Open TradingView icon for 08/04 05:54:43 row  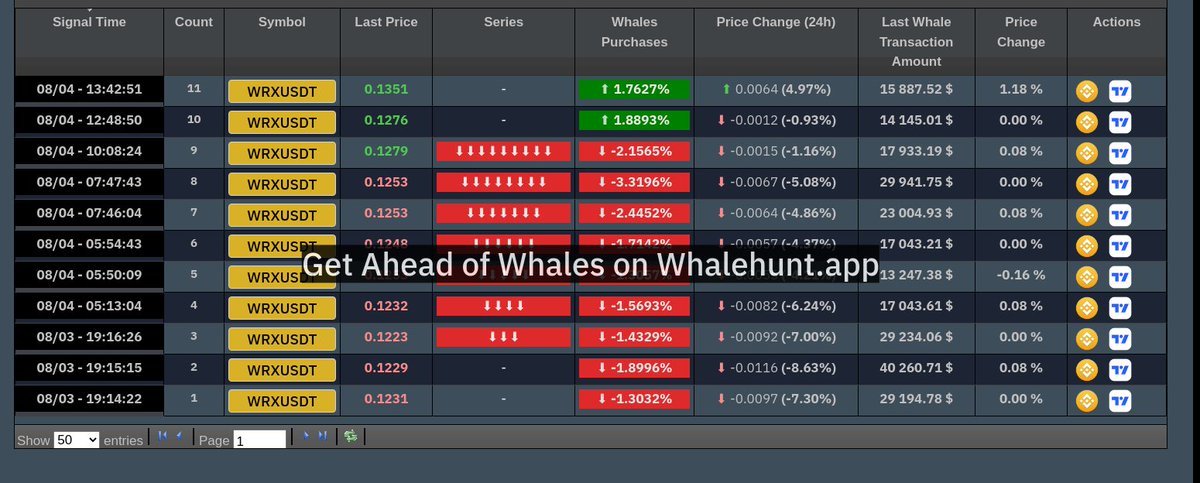pyautogui.click(x=1120, y=246)
